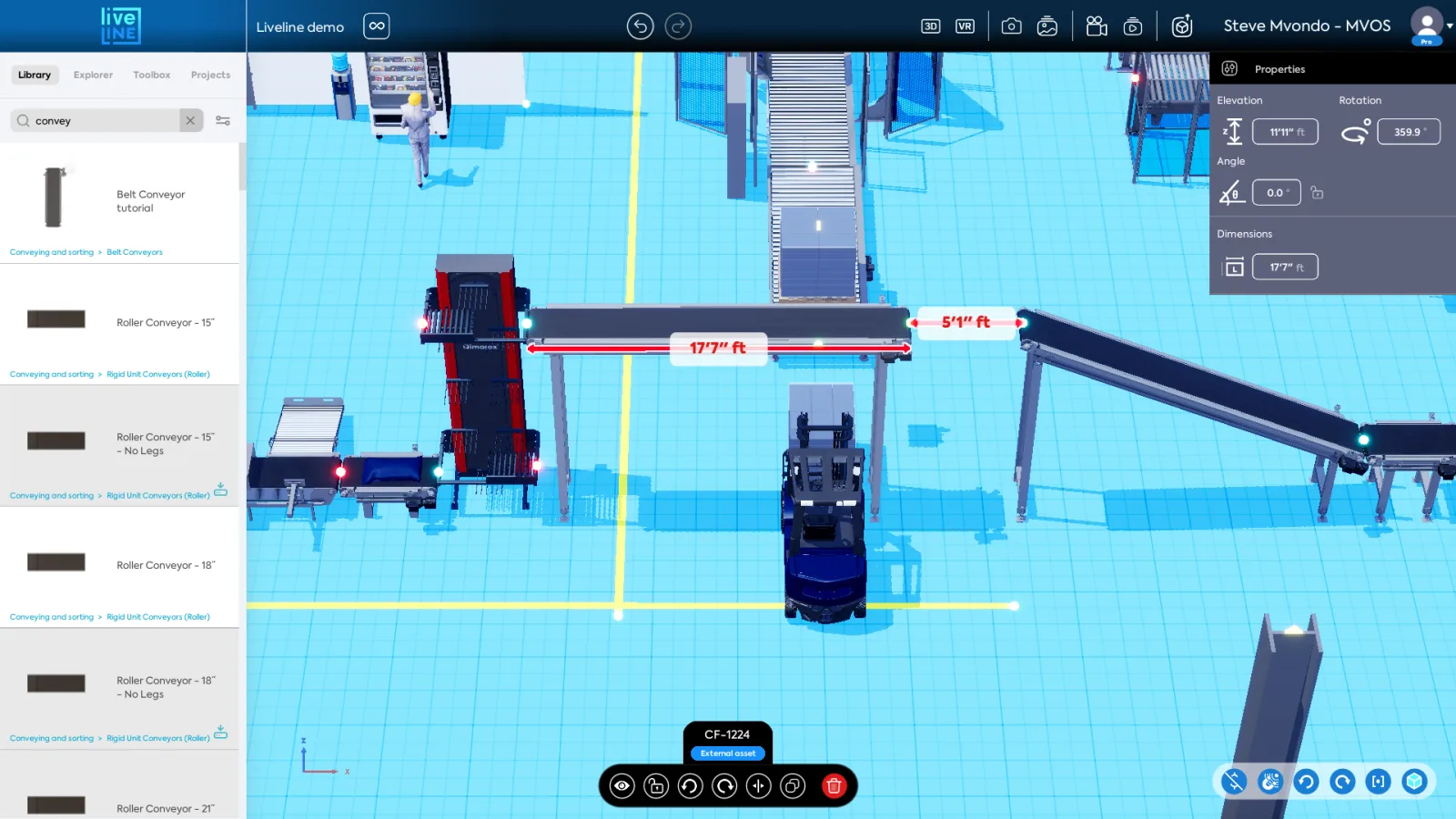Edit the Elevation value field
Image resolution: width=1456 pixels, height=819 pixels.
pos(1286,132)
